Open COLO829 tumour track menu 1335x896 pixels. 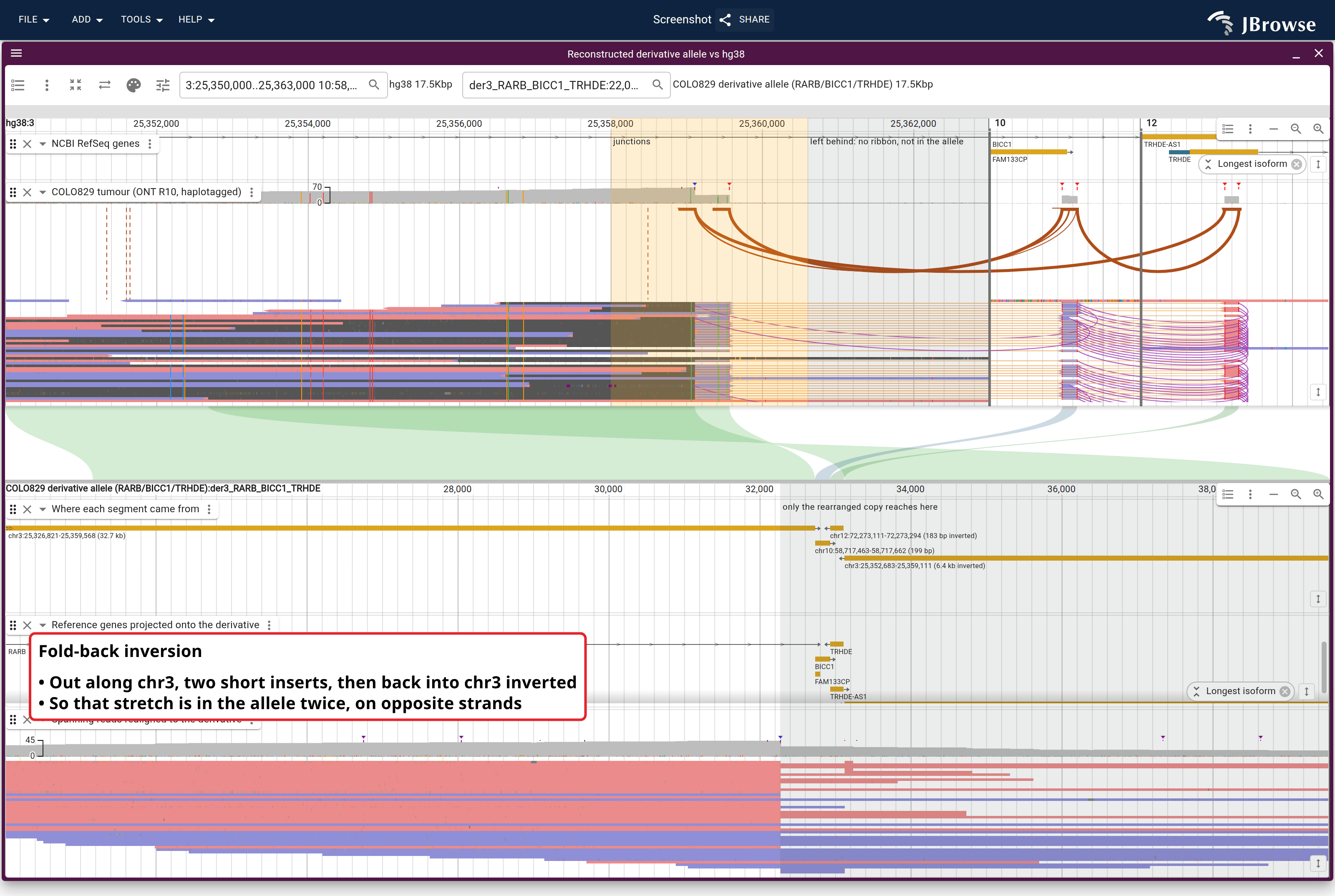(252, 193)
